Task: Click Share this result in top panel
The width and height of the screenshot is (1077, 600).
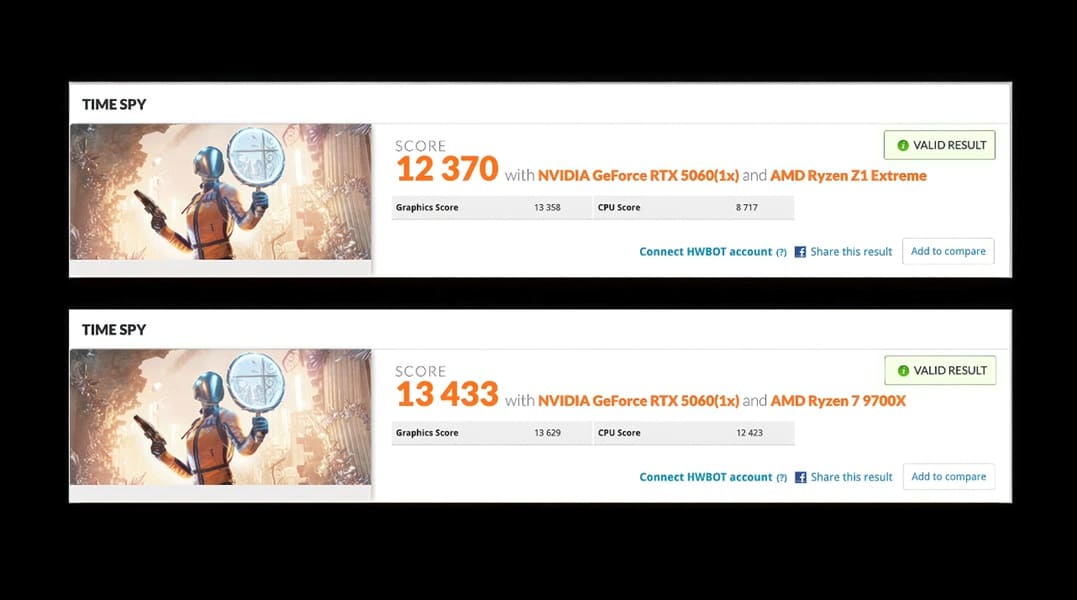Action: (x=851, y=252)
